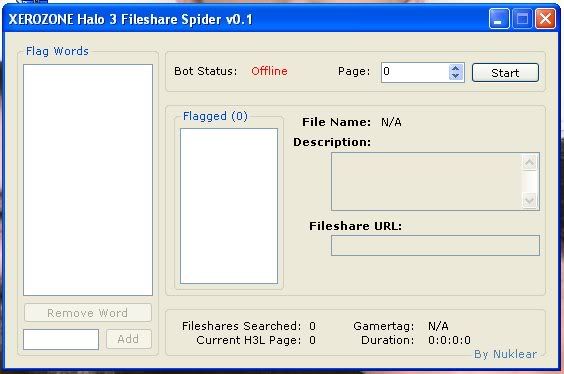Click the Remove Word button
Image resolution: width=564 pixels, height=374 pixels.
click(88, 313)
